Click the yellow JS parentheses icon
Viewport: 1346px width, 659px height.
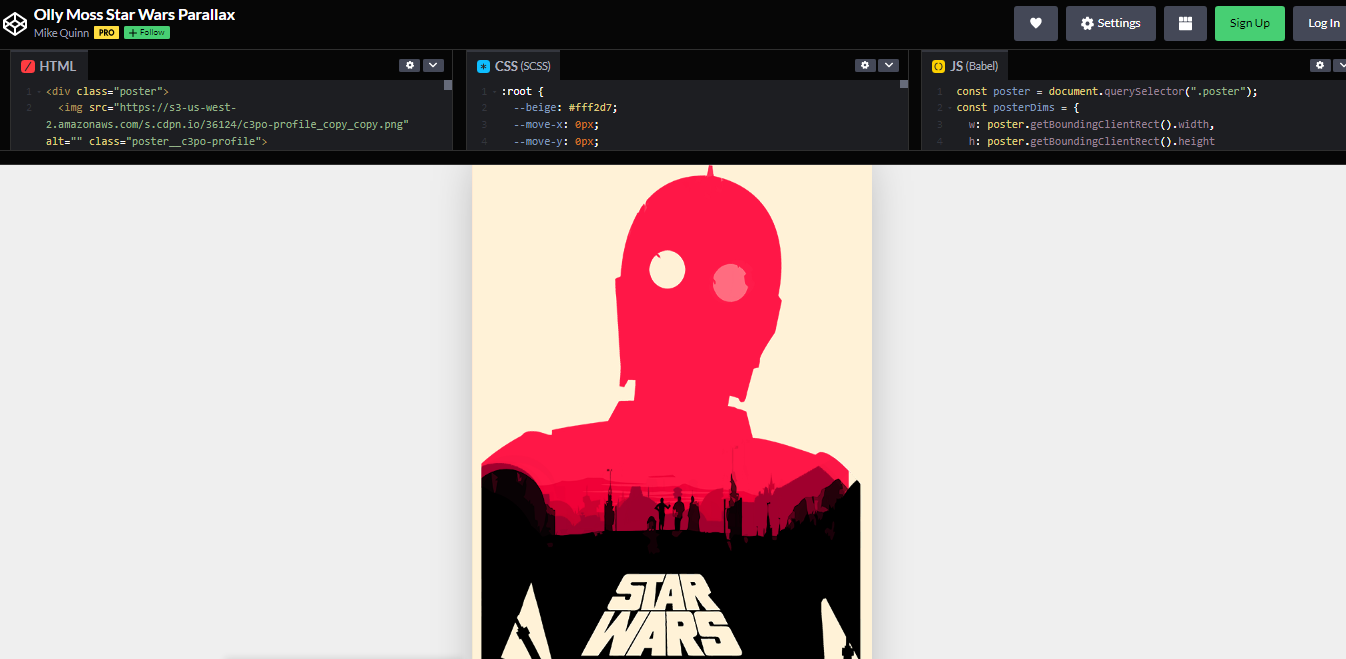(938, 66)
